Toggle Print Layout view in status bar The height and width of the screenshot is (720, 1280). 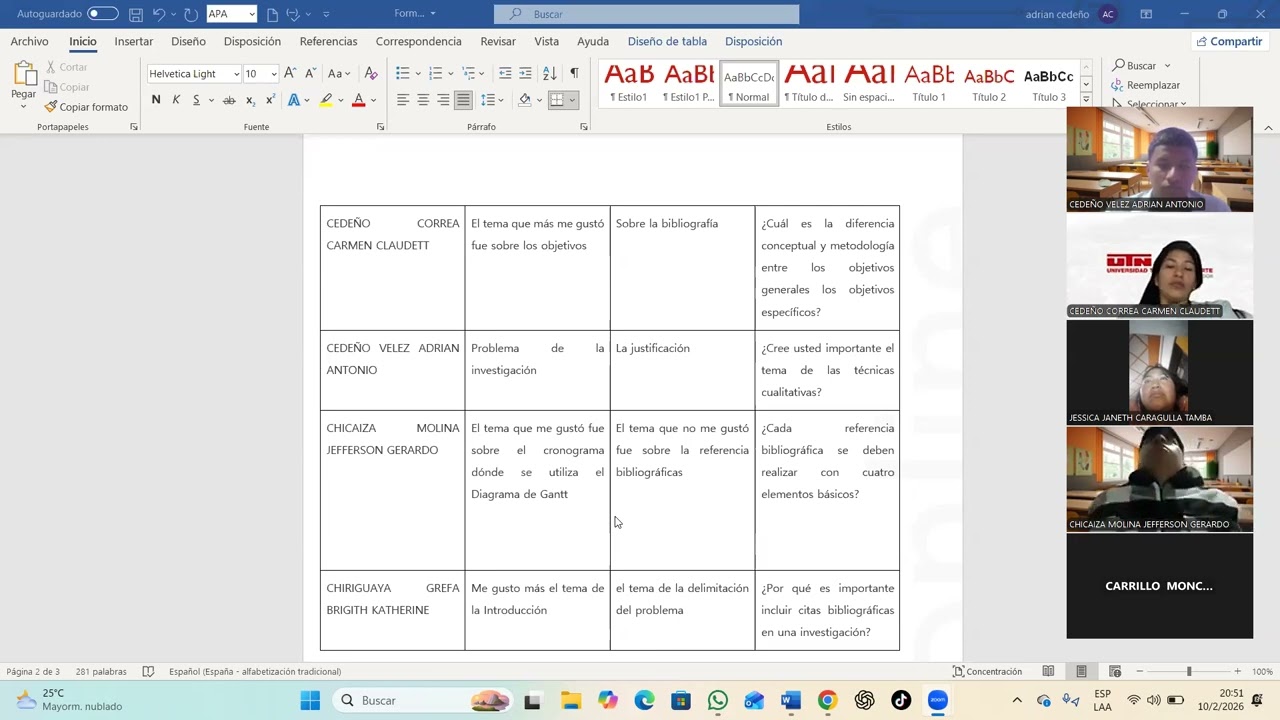[x=1081, y=671]
